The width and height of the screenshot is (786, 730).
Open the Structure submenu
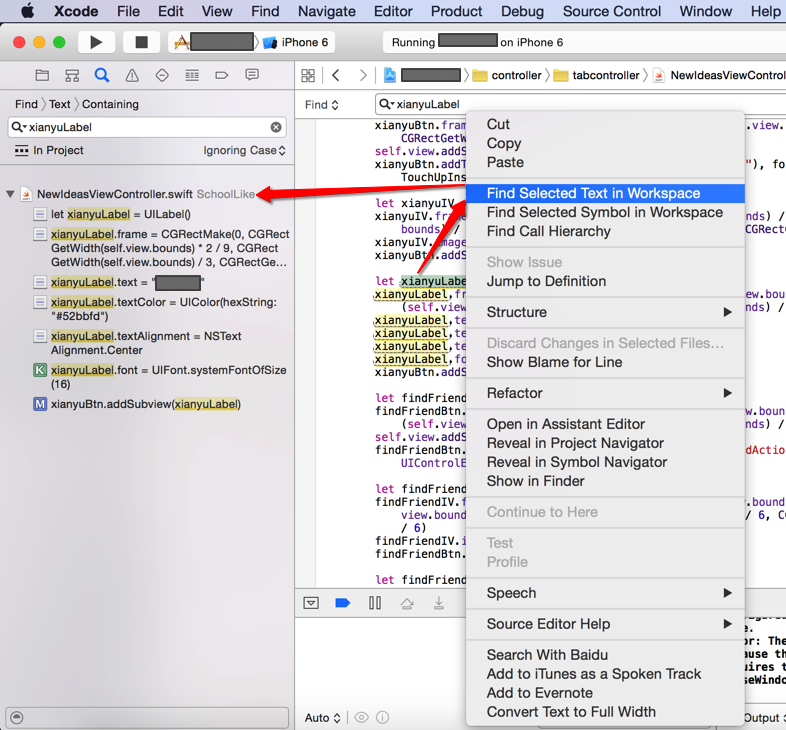(605, 312)
